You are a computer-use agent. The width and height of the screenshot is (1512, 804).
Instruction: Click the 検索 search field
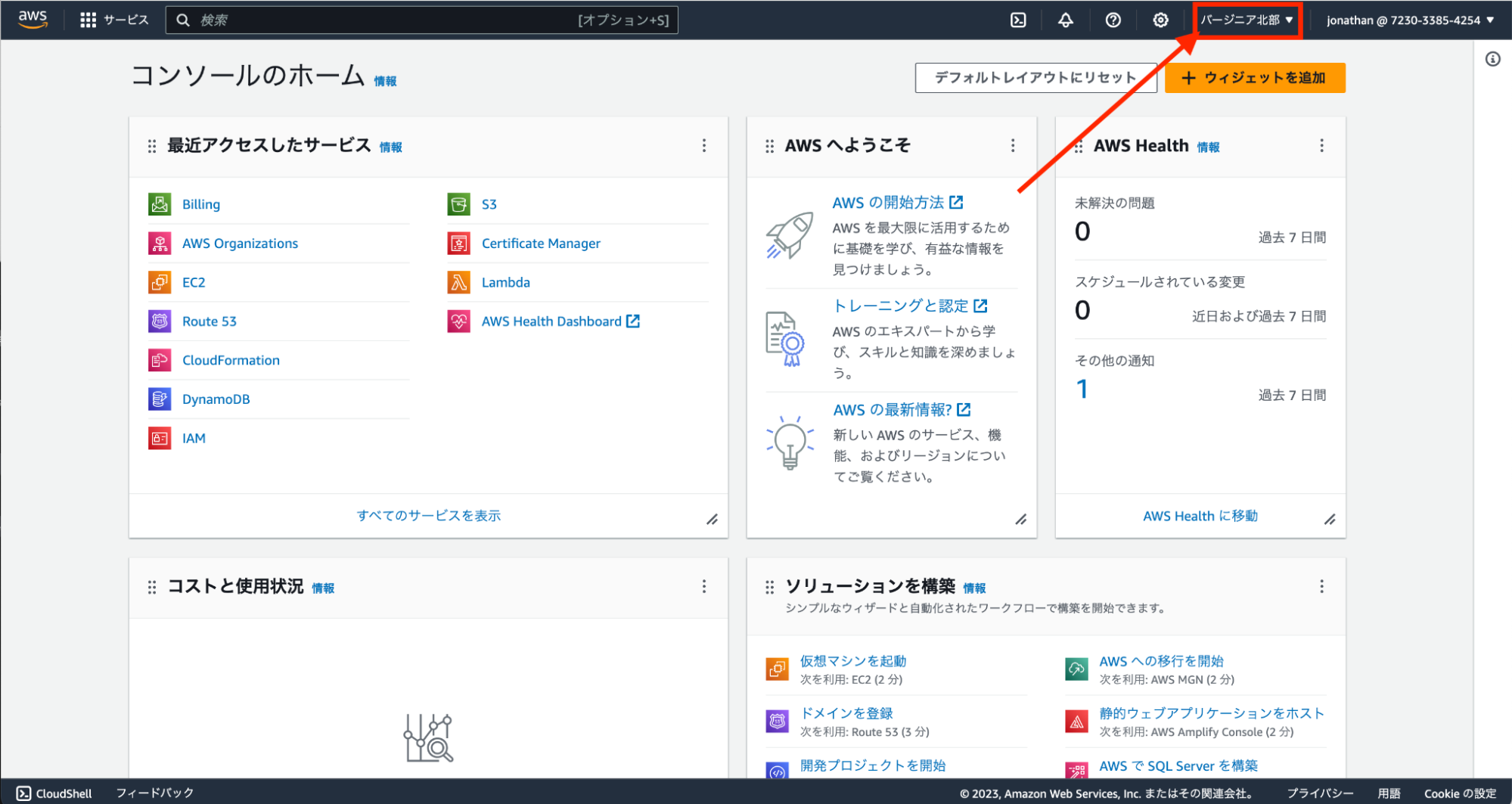point(421,20)
